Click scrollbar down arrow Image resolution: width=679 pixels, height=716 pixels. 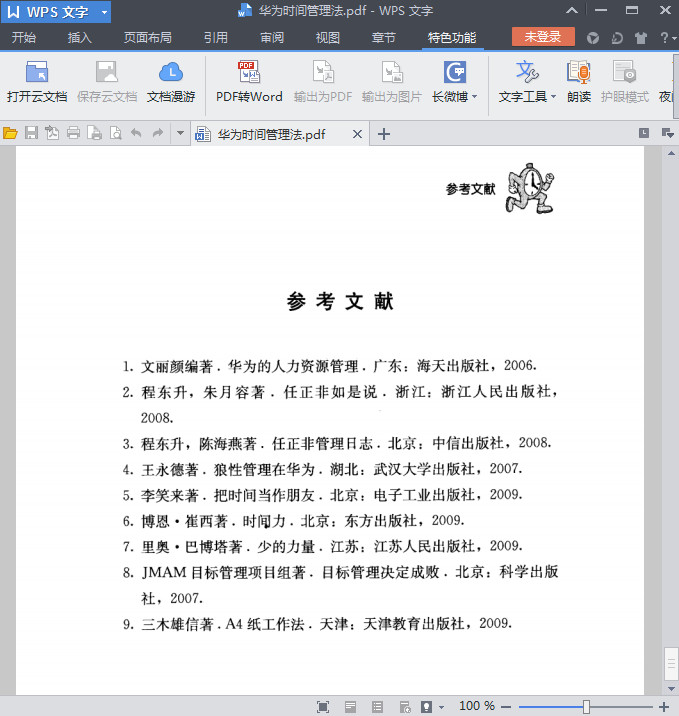[671, 689]
